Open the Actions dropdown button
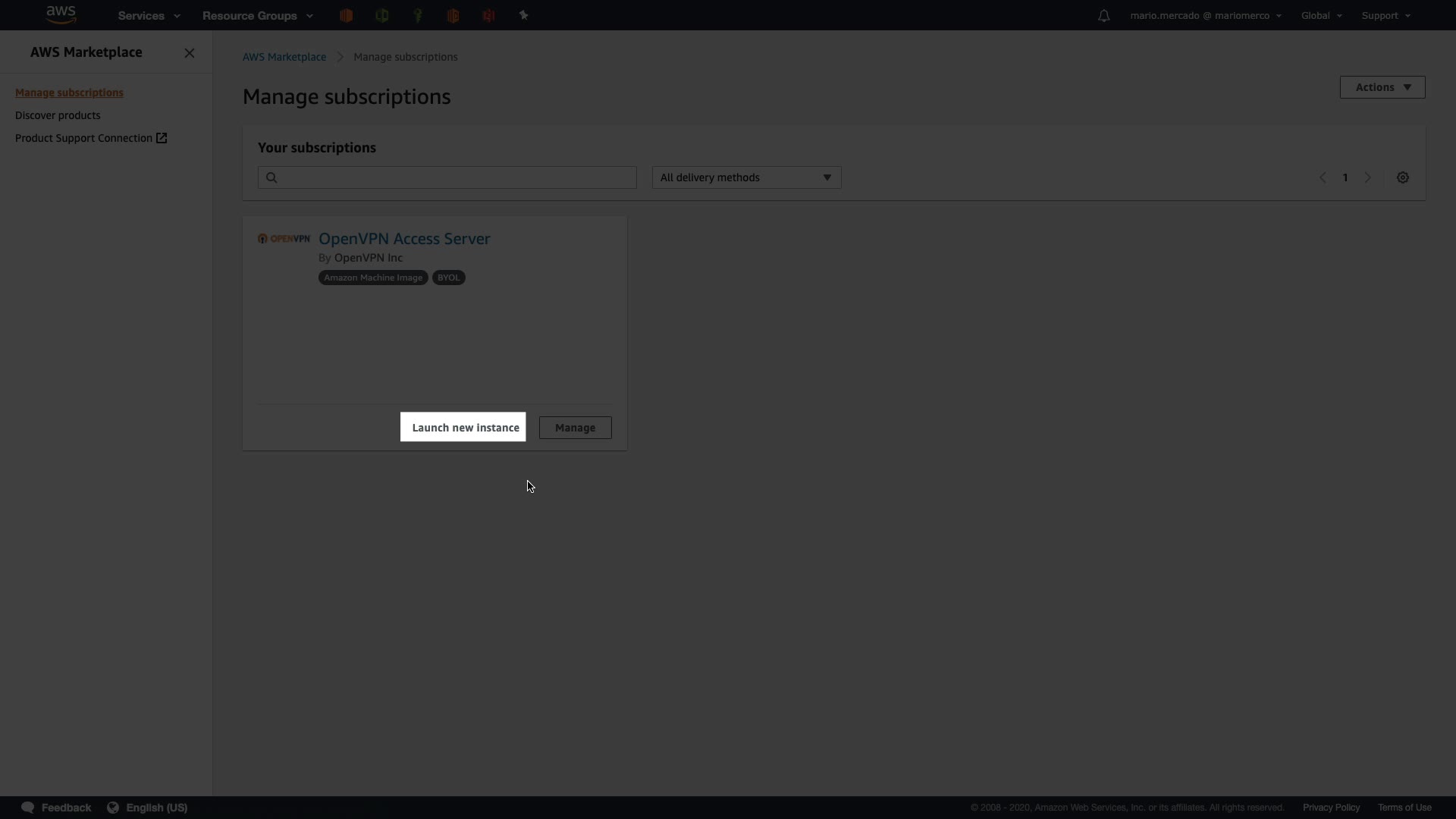This screenshot has height=819, width=1456. [x=1382, y=87]
